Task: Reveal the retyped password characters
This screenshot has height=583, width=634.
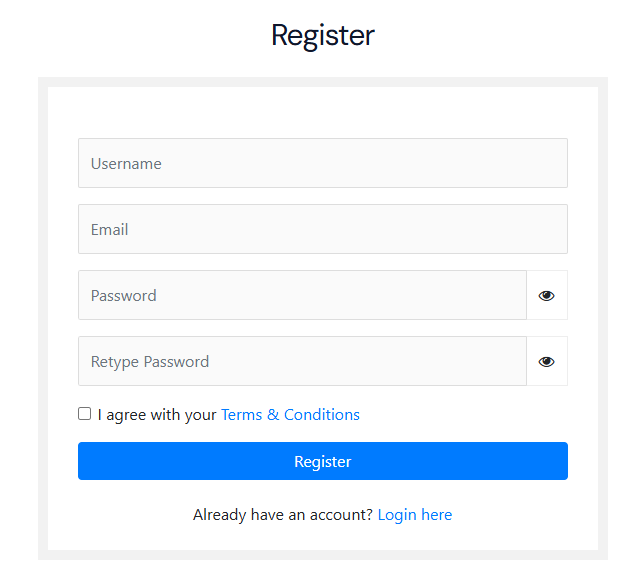Action: 546,361
